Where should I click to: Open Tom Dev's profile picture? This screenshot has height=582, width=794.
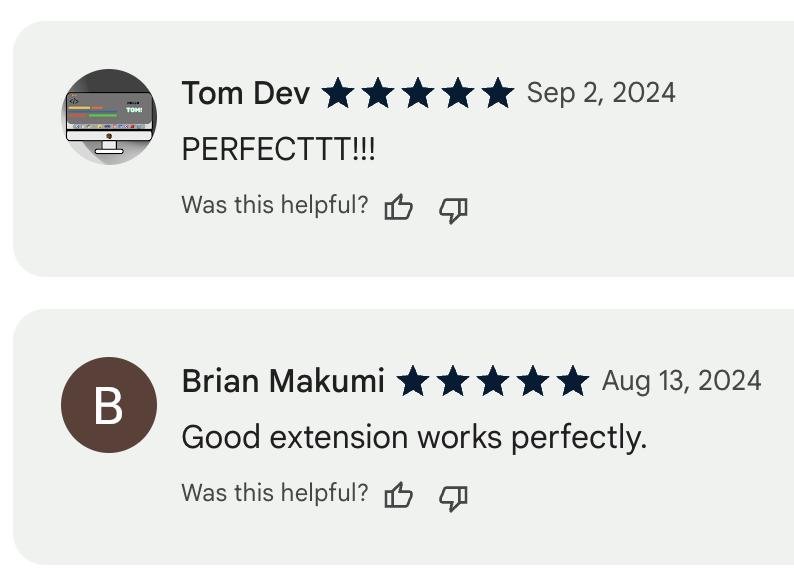point(109,117)
